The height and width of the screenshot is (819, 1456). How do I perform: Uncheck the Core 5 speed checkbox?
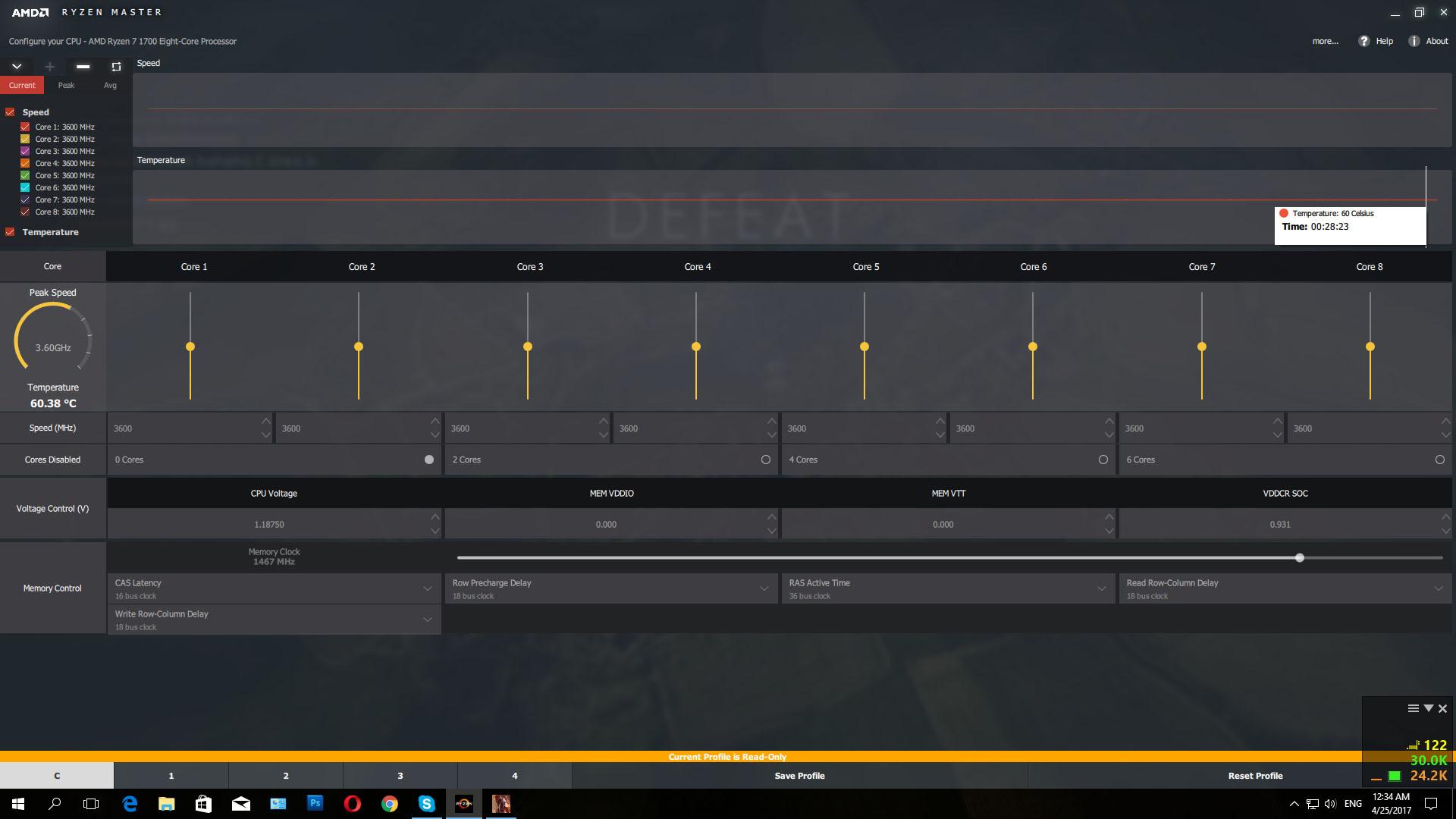(x=25, y=176)
